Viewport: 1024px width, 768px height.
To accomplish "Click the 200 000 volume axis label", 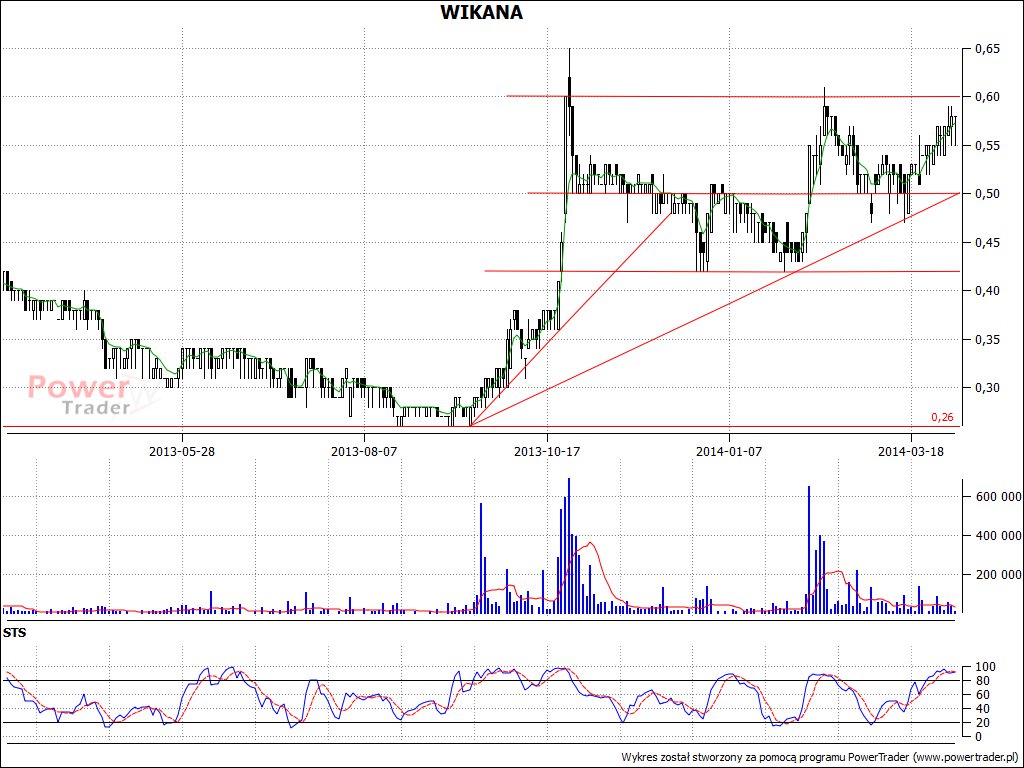I will 997,575.
